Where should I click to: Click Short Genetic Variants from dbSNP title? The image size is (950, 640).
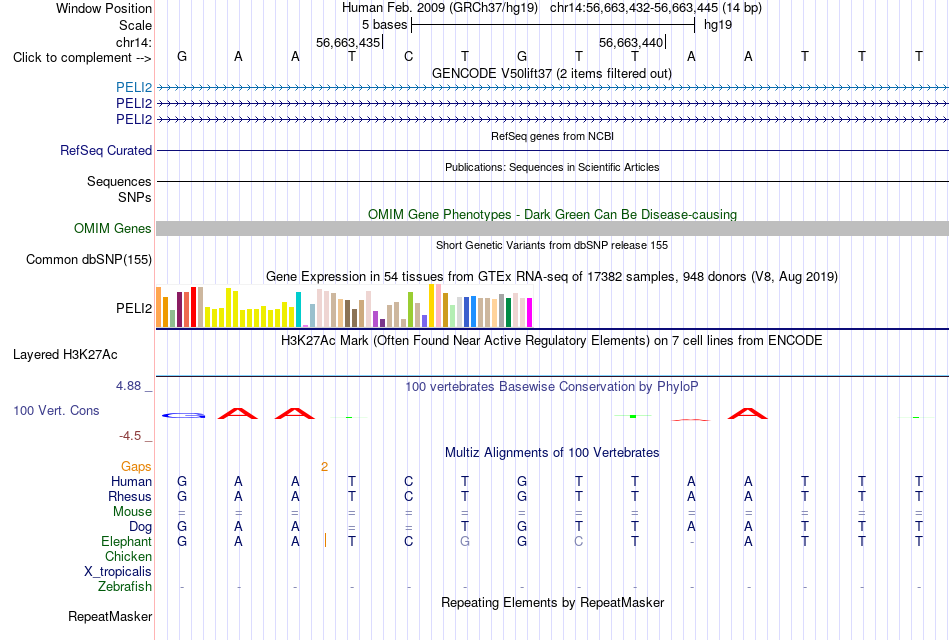(552, 245)
